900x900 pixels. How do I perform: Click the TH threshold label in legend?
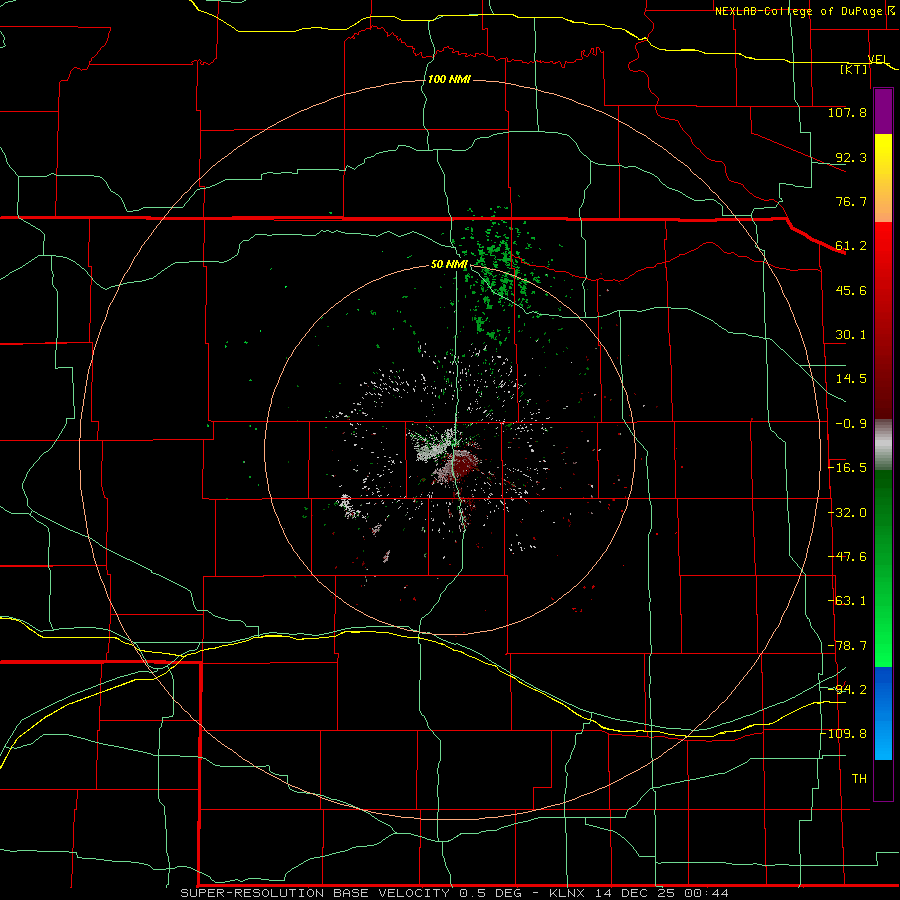pyautogui.click(x=859, y=778)
